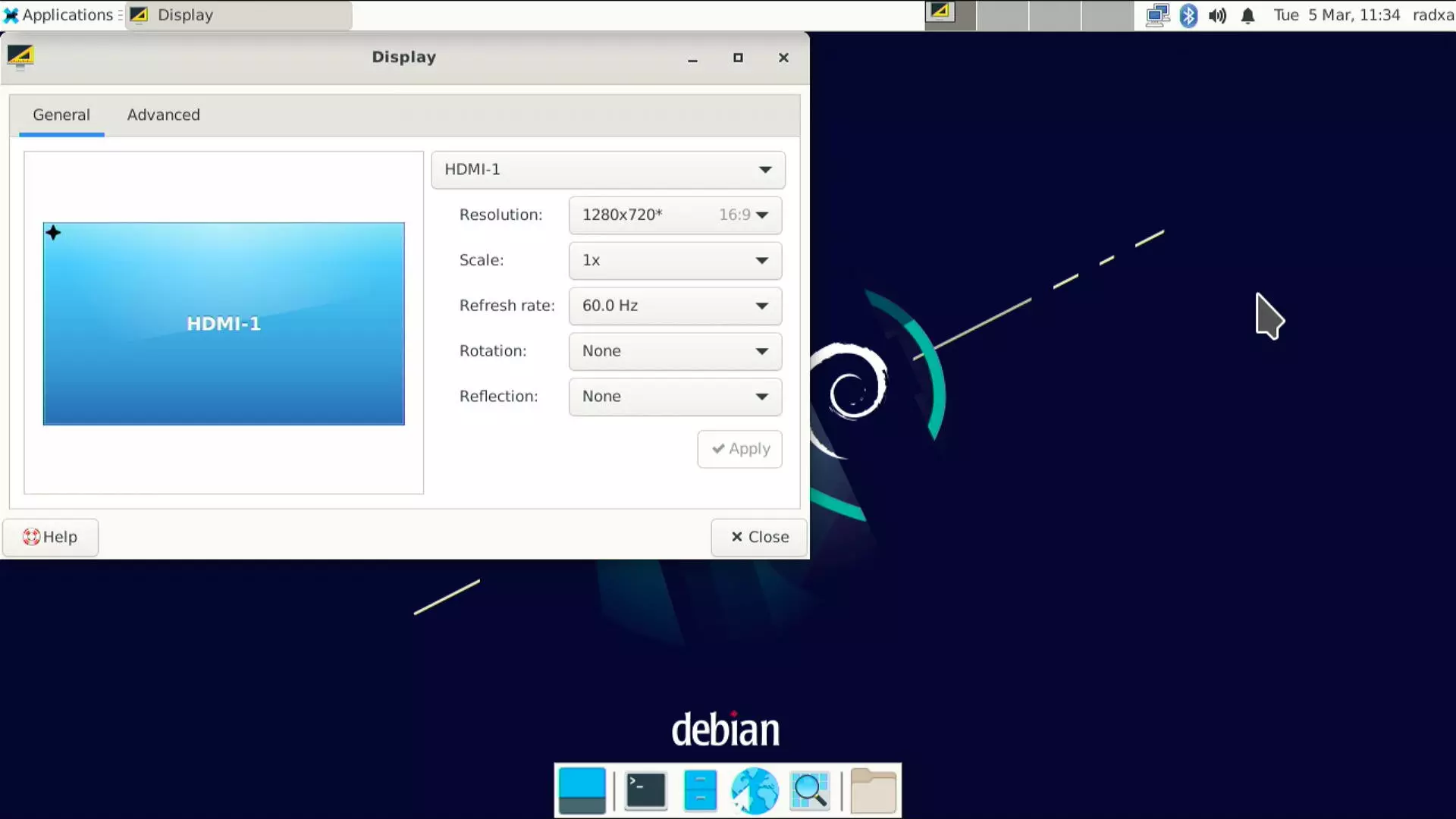Open the home folder dock icon
Viewport: 1456px width, 819px height.
(874, 791)
